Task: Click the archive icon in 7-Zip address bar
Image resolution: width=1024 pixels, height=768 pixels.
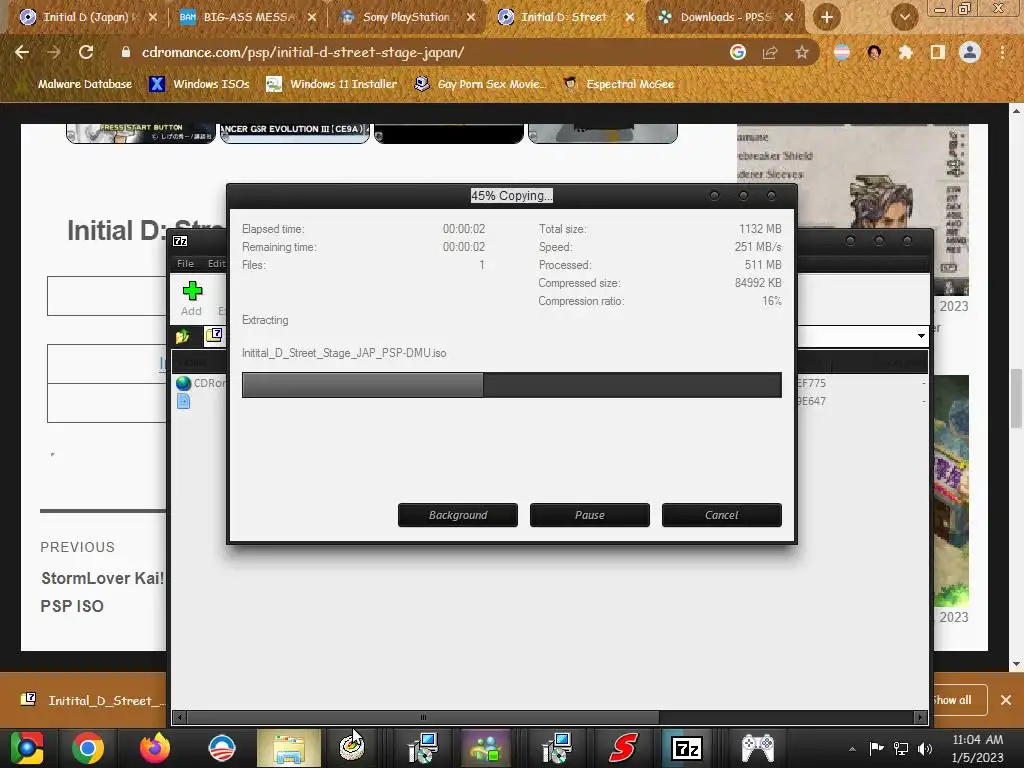Action: tap(214, 336)
